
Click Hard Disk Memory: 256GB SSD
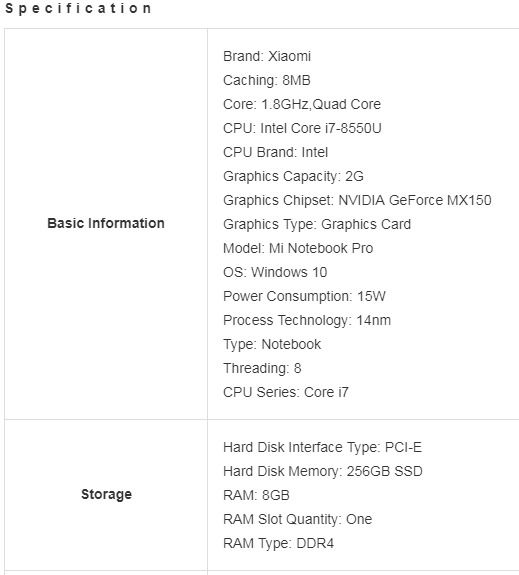(x=323, y=471)
